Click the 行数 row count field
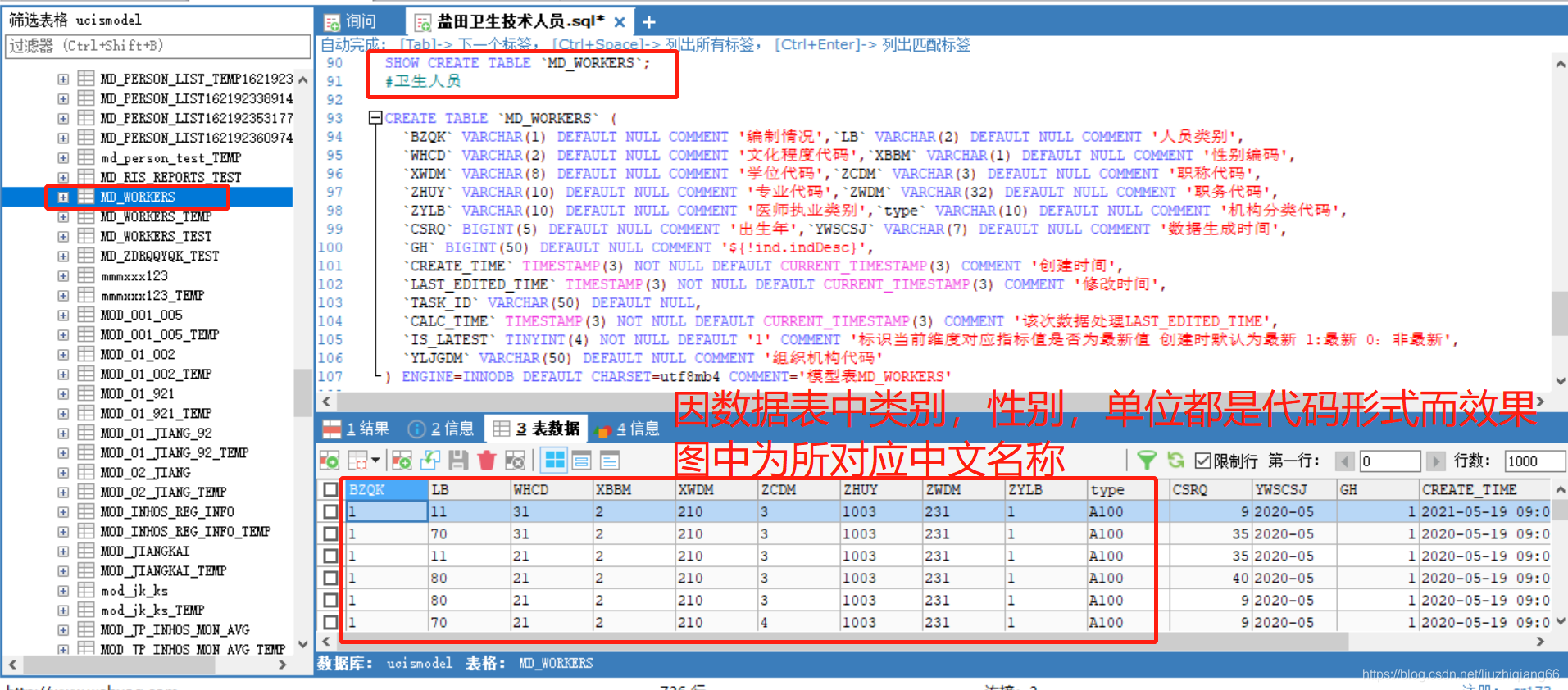 pyautogui.click(x=1534, y=461)
